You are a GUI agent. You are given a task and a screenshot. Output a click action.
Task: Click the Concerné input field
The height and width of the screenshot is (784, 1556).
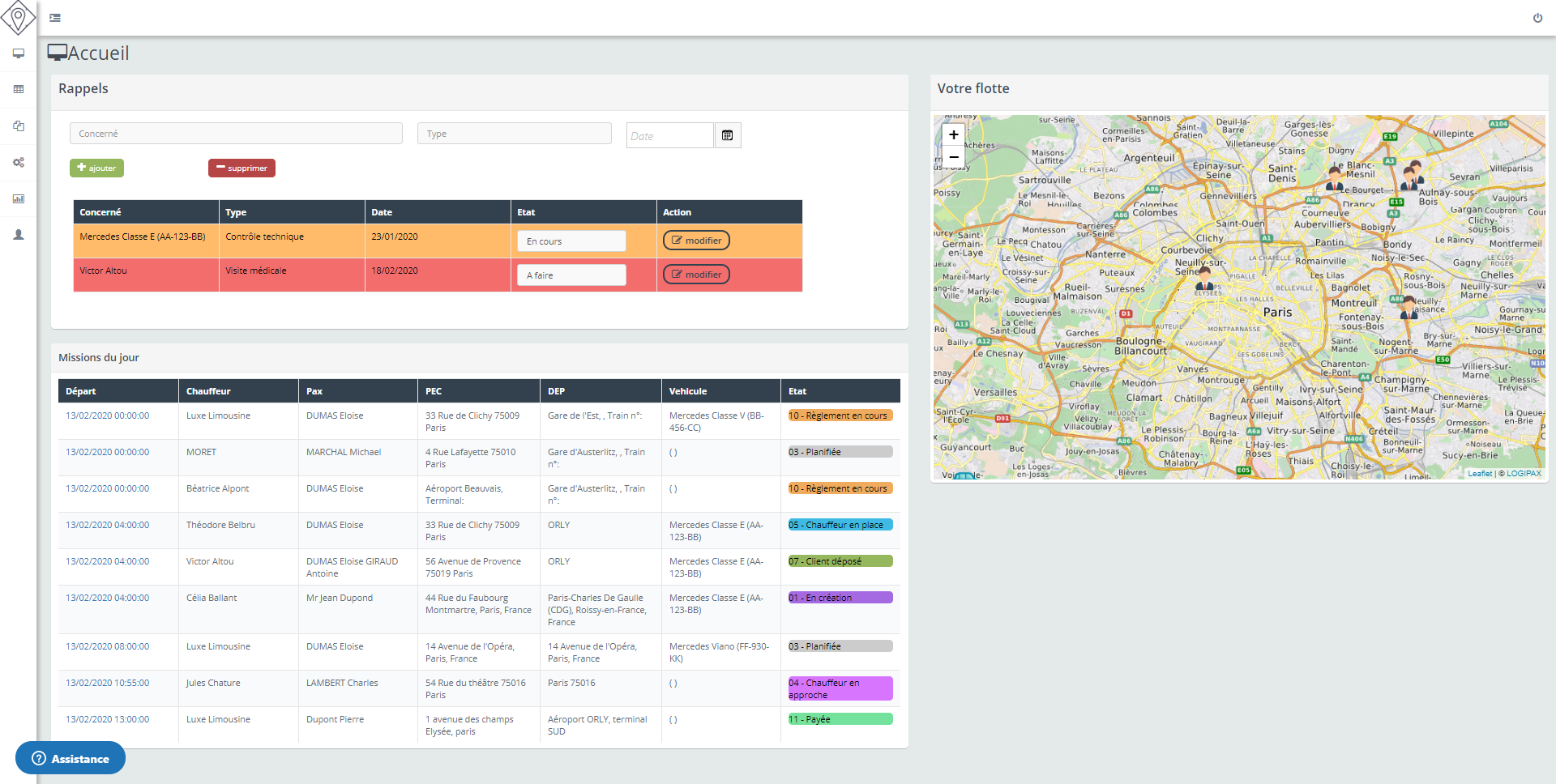tap(236, 134)
